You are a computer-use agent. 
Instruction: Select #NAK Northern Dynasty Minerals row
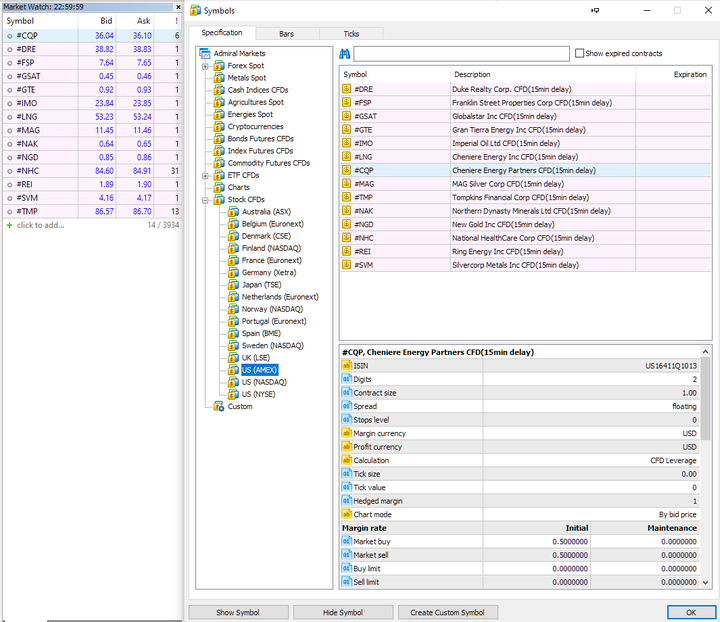pyautogui.click(x=525, y=211)
